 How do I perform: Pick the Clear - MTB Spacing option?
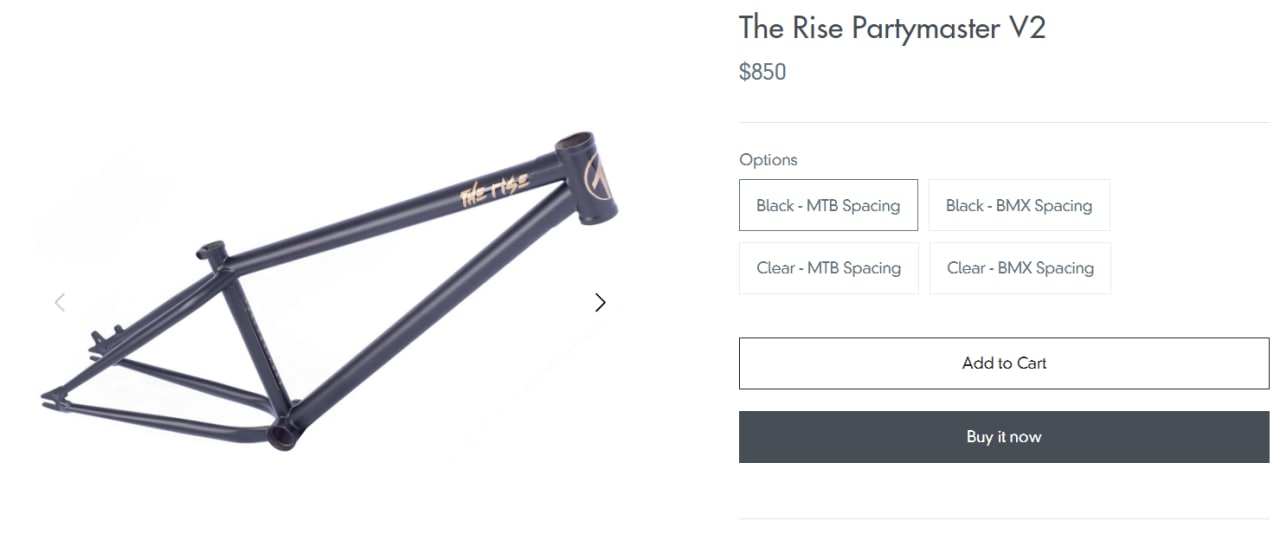(828, 268)
